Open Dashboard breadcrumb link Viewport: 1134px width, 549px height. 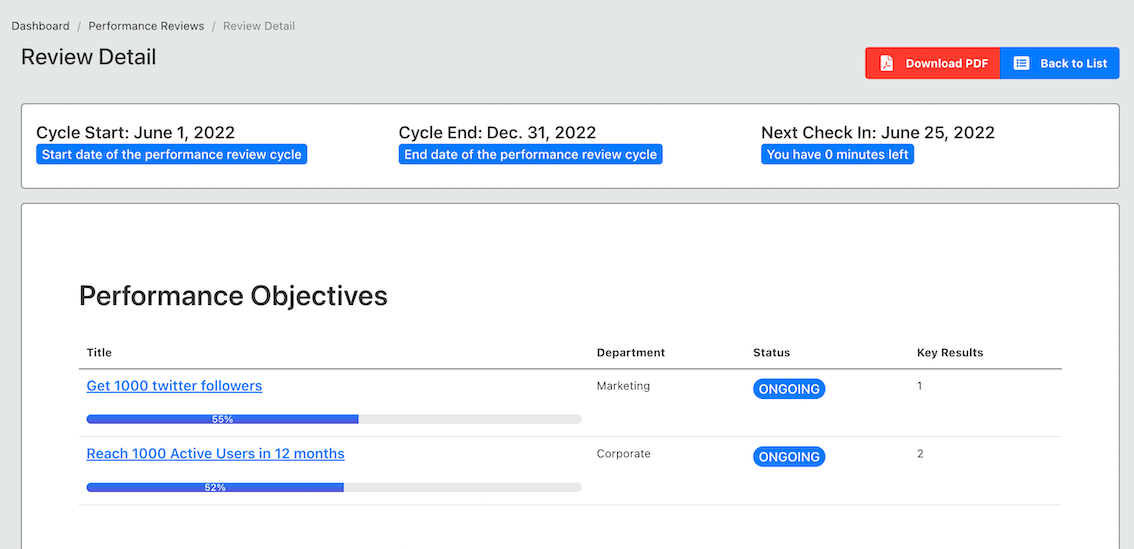(x=40, y=26)
